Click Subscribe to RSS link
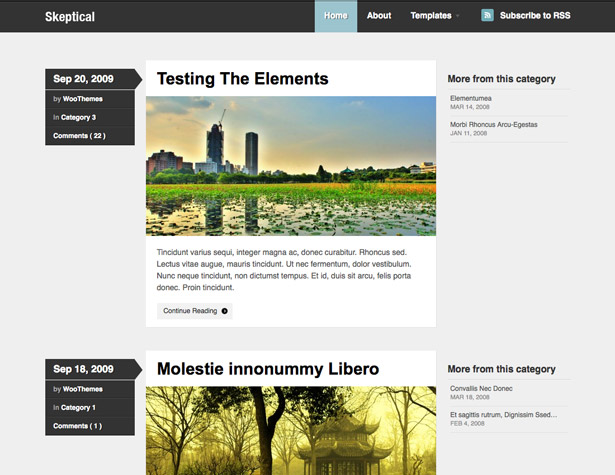The image size is (615, 475). pyautogui.click(x=535, y=16)
